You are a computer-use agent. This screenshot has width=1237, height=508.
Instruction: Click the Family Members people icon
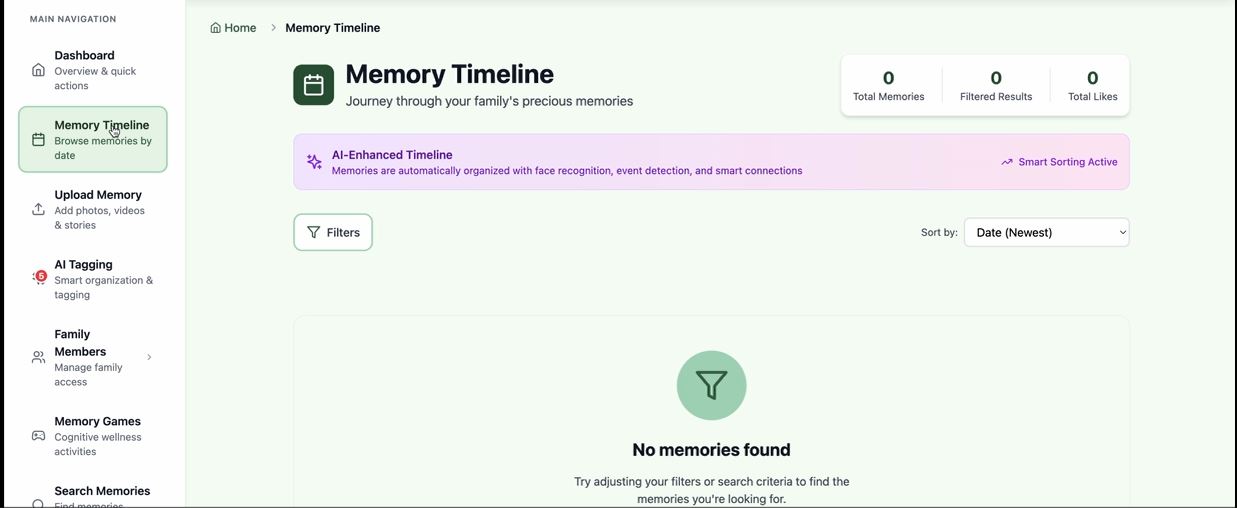pos(38,357)
